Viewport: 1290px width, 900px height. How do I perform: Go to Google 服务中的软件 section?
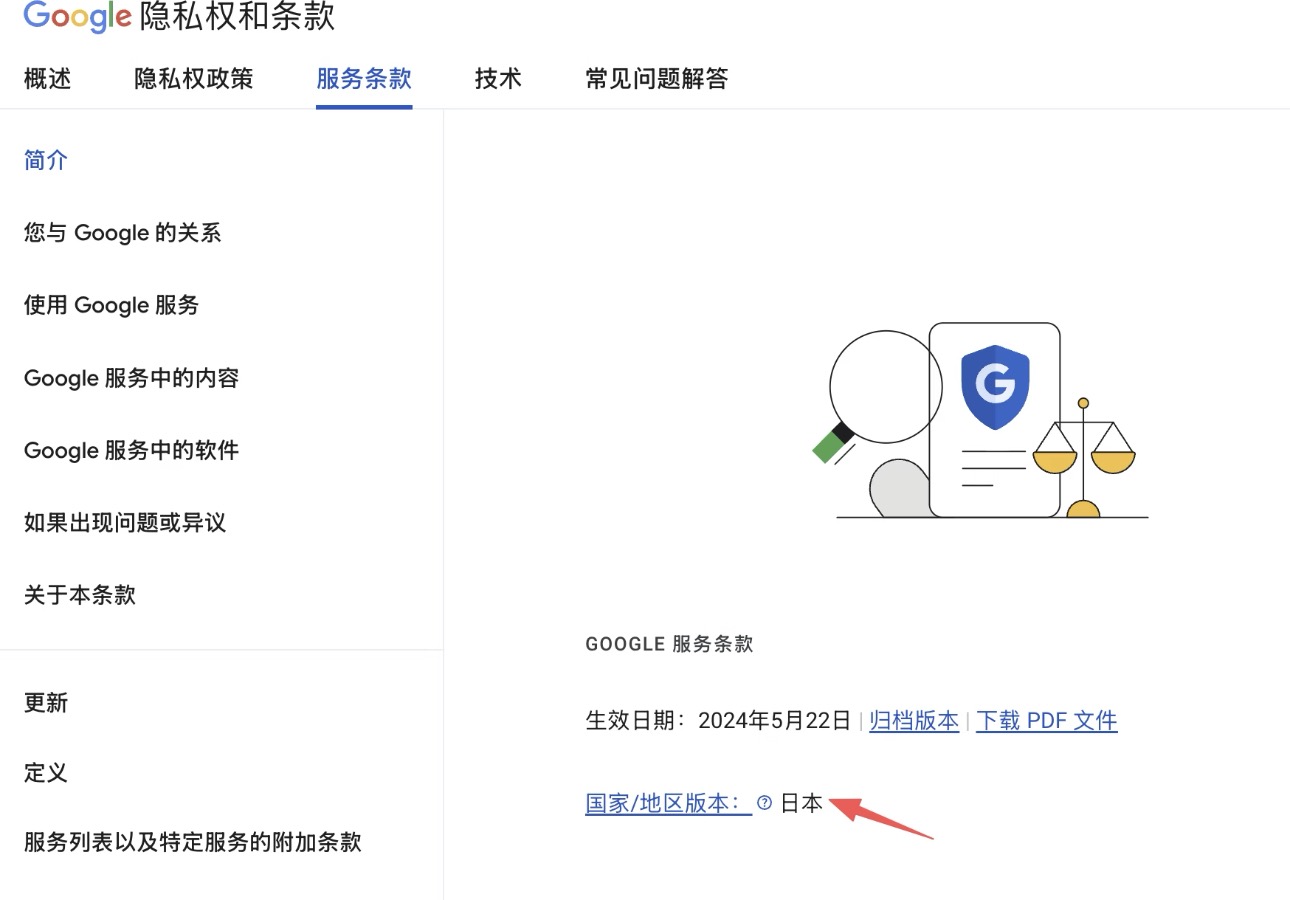pos(131,450)
